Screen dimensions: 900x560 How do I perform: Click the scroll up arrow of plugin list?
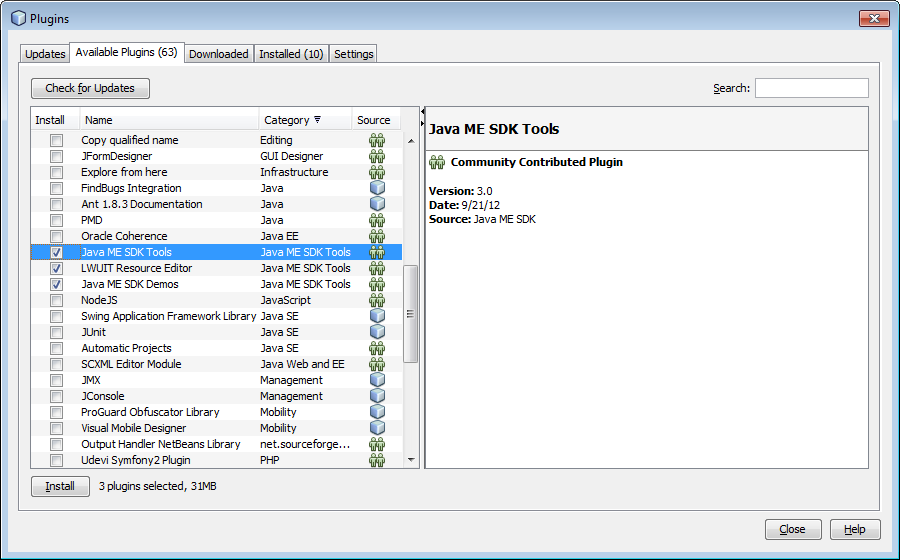pos(411,141)
